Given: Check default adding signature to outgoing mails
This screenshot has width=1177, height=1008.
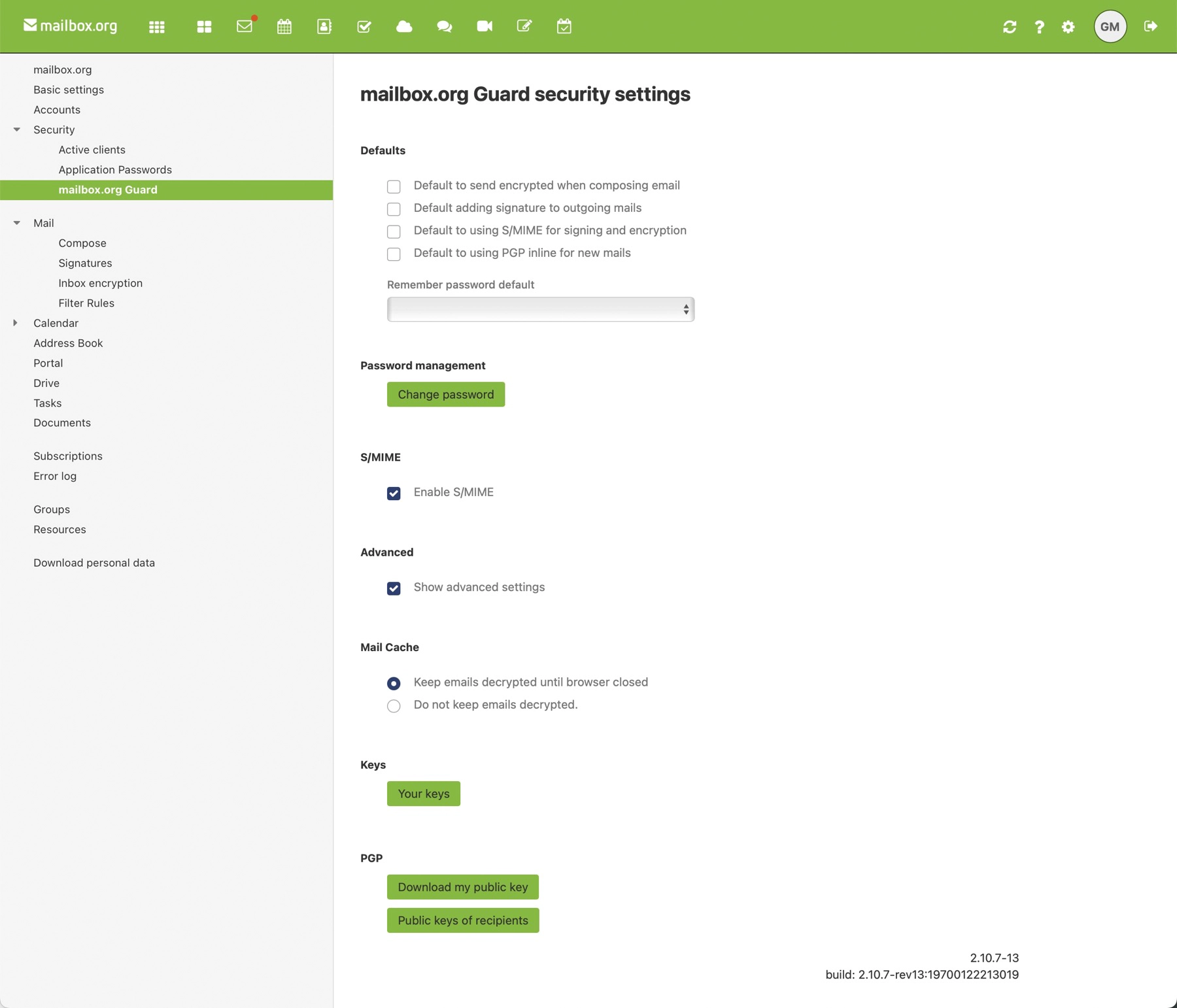Looking at the screenshot, I should 394,209.
